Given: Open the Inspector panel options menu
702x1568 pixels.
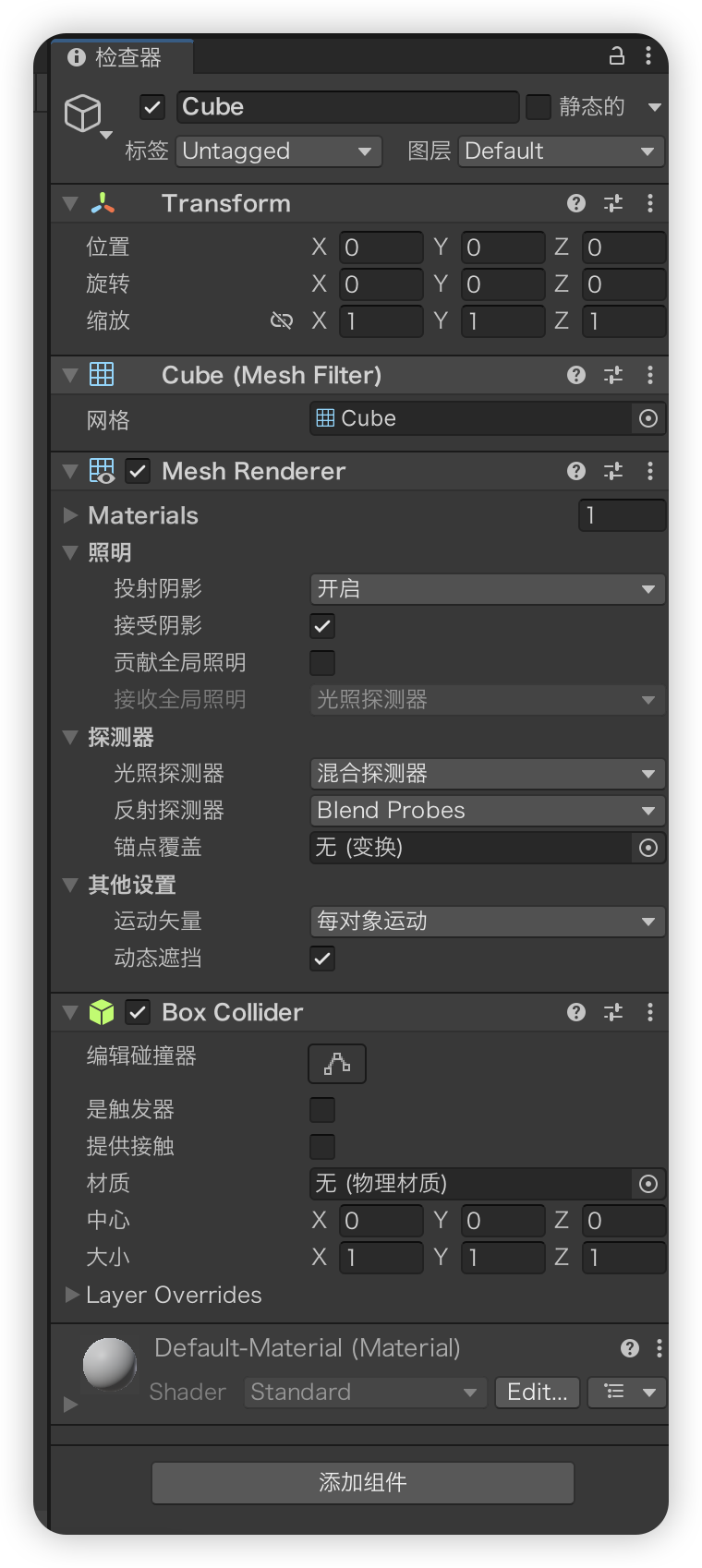Looking at the screenshot, I should (648, 56).
